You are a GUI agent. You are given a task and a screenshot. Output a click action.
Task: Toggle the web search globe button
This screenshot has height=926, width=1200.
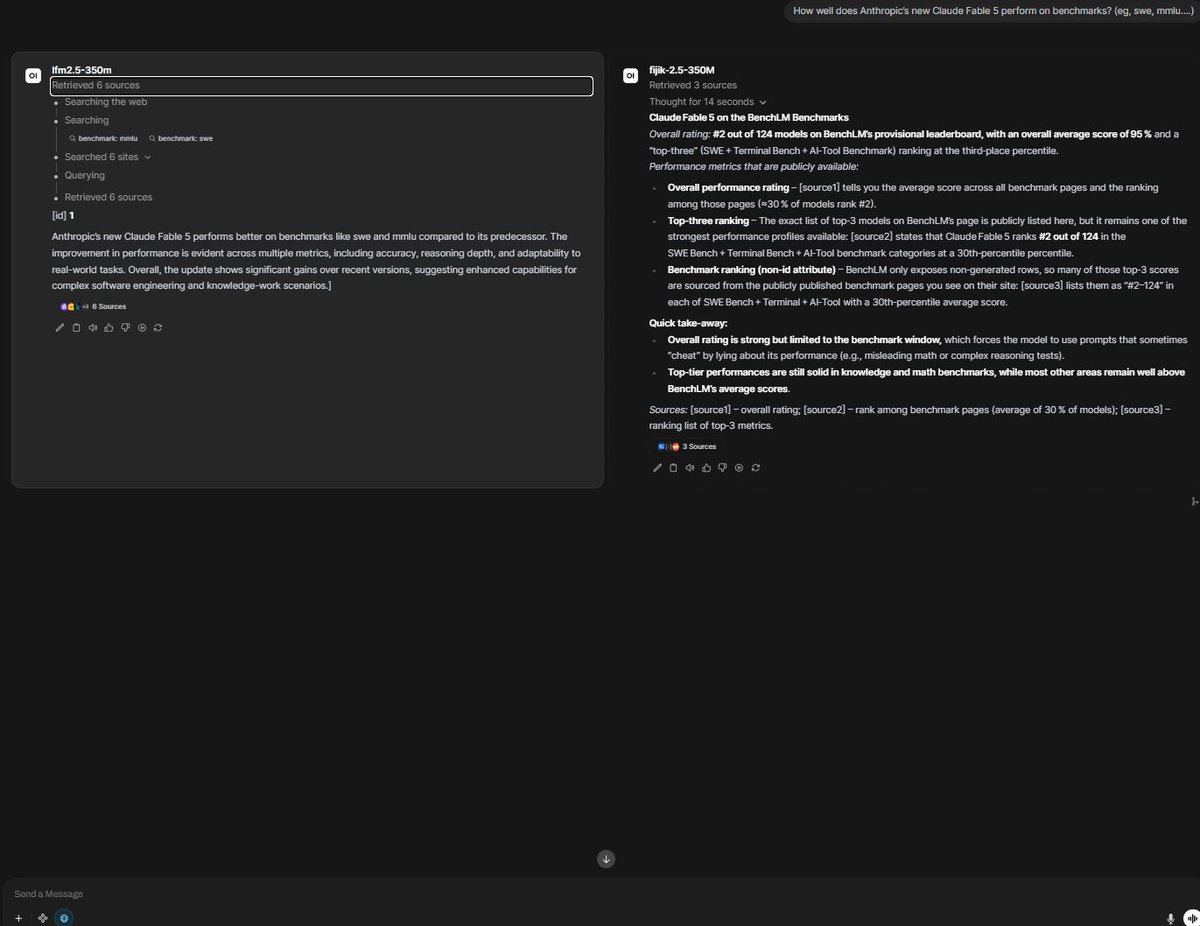click(65, 917)
